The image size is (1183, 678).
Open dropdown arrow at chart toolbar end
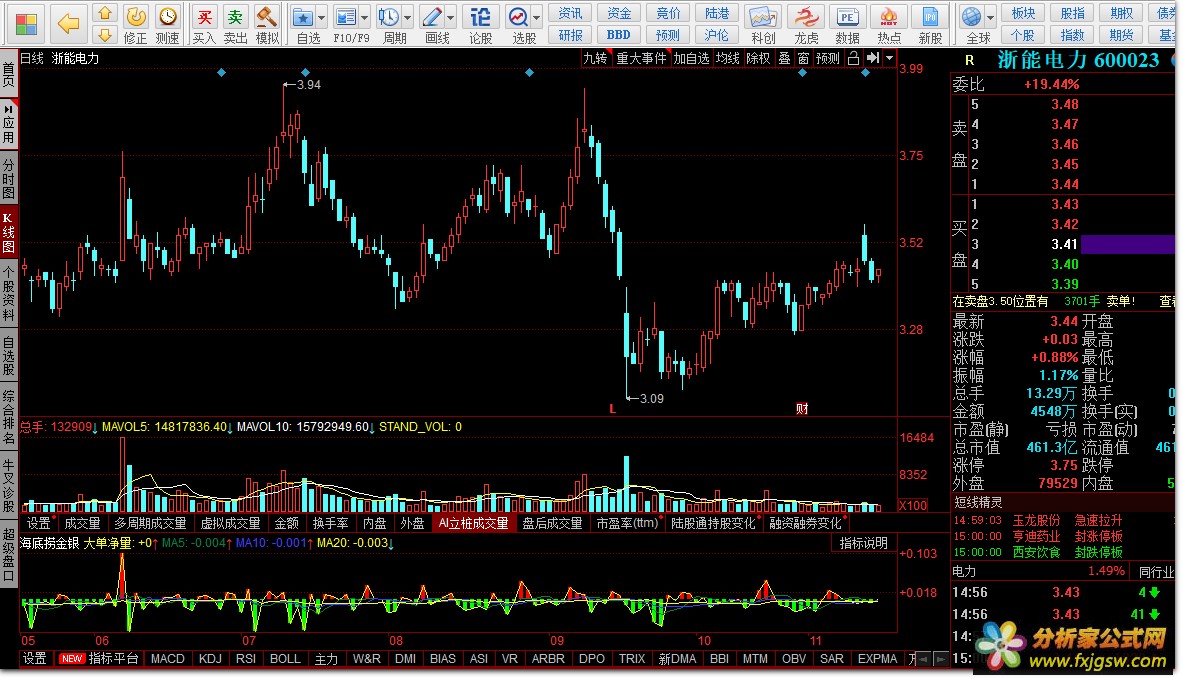click(x=890, y=58)
